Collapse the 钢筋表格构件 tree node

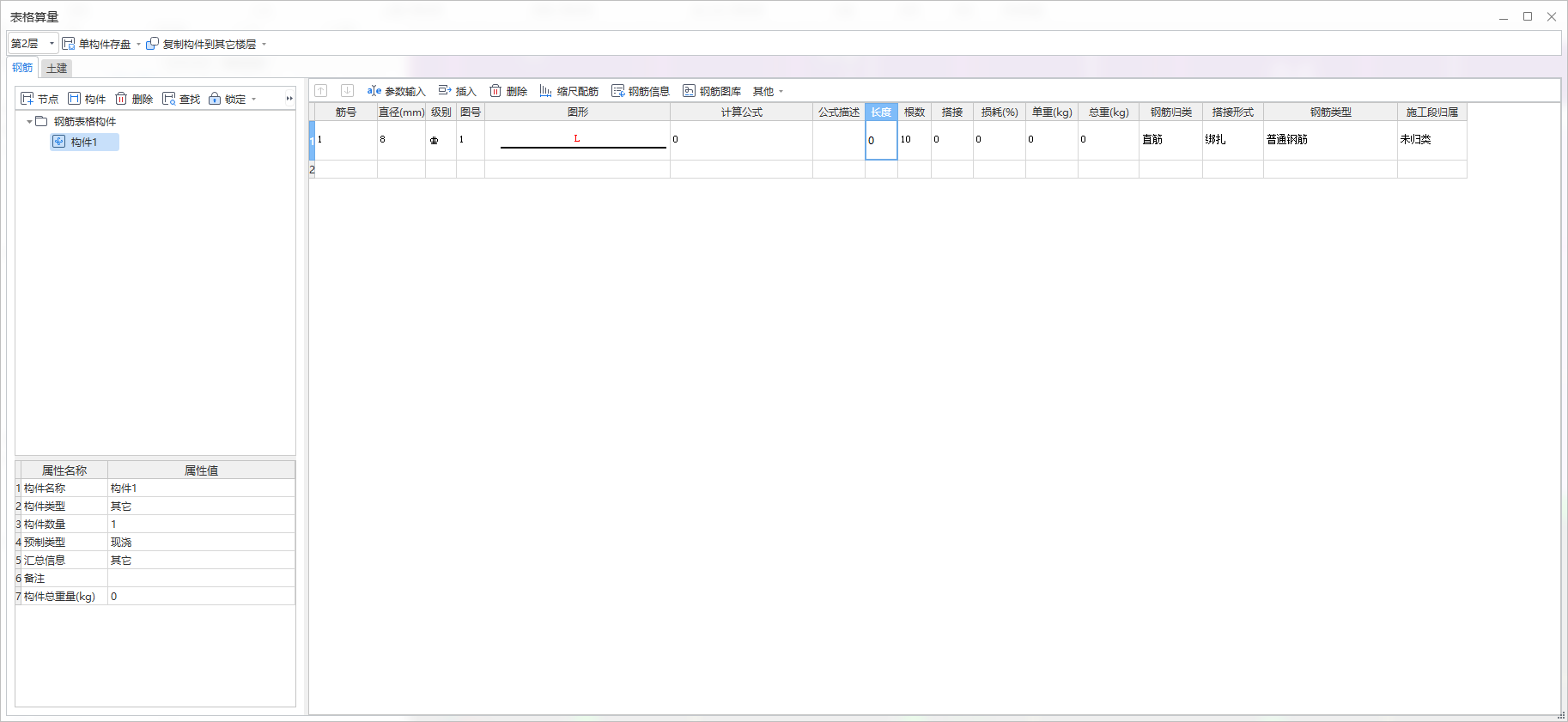[x=29, y=122]
